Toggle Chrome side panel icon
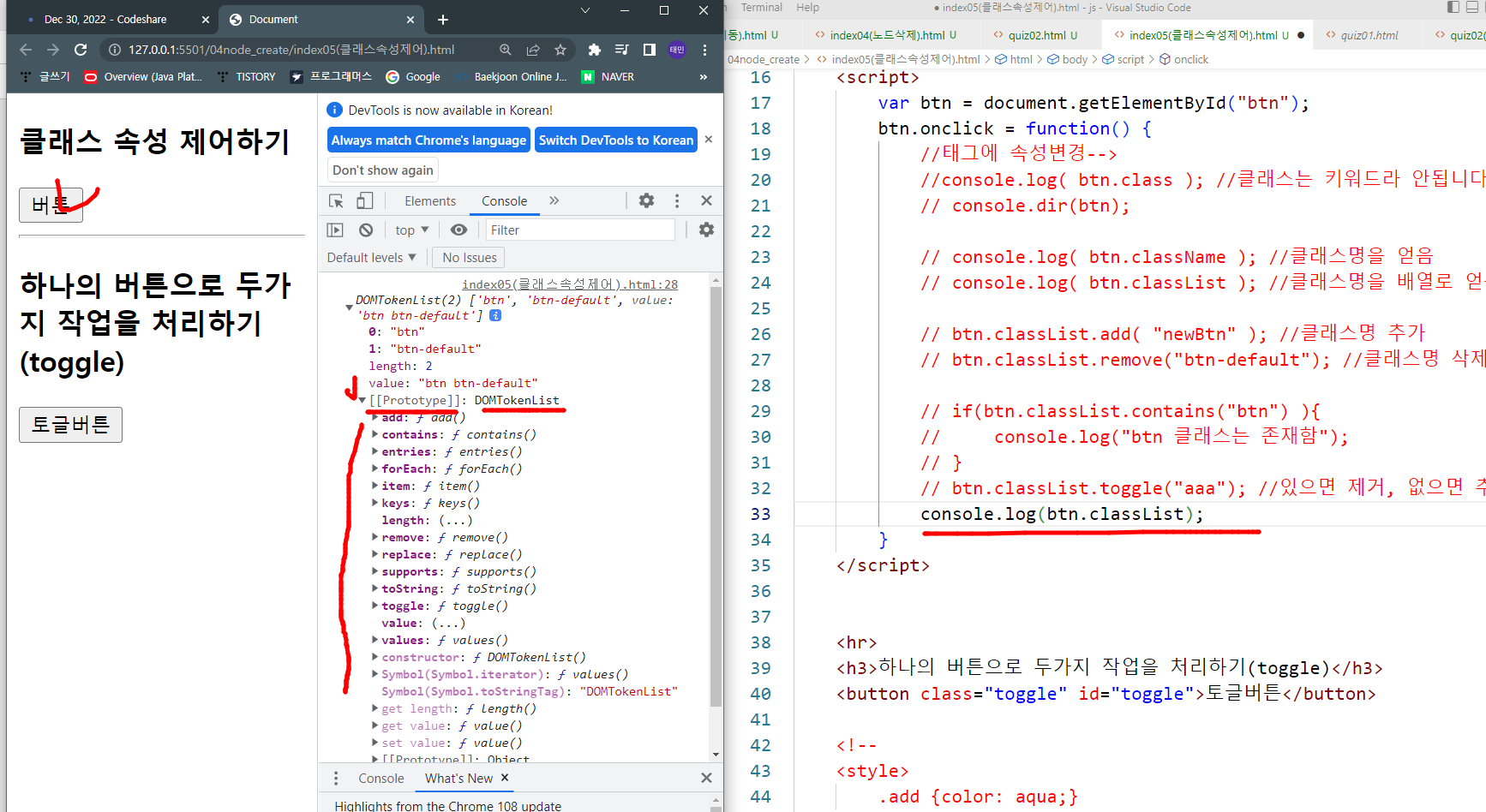This screenshot has width=1486, height=812. click(x=650, y=50)
